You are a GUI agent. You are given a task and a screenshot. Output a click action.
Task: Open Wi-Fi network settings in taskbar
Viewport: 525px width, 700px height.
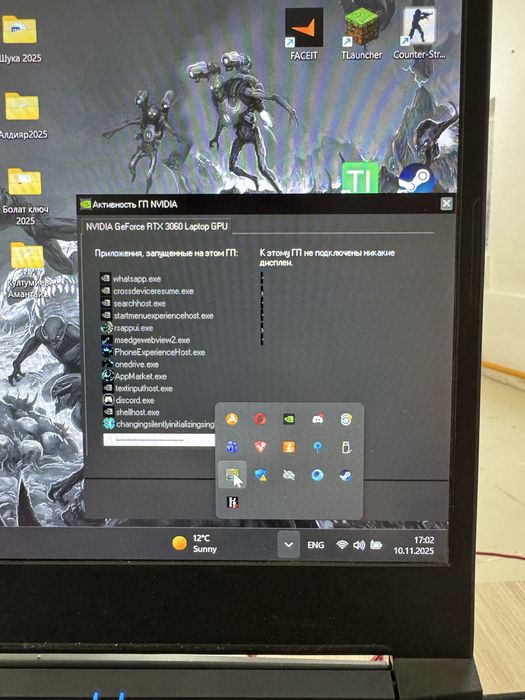[342, 545]
